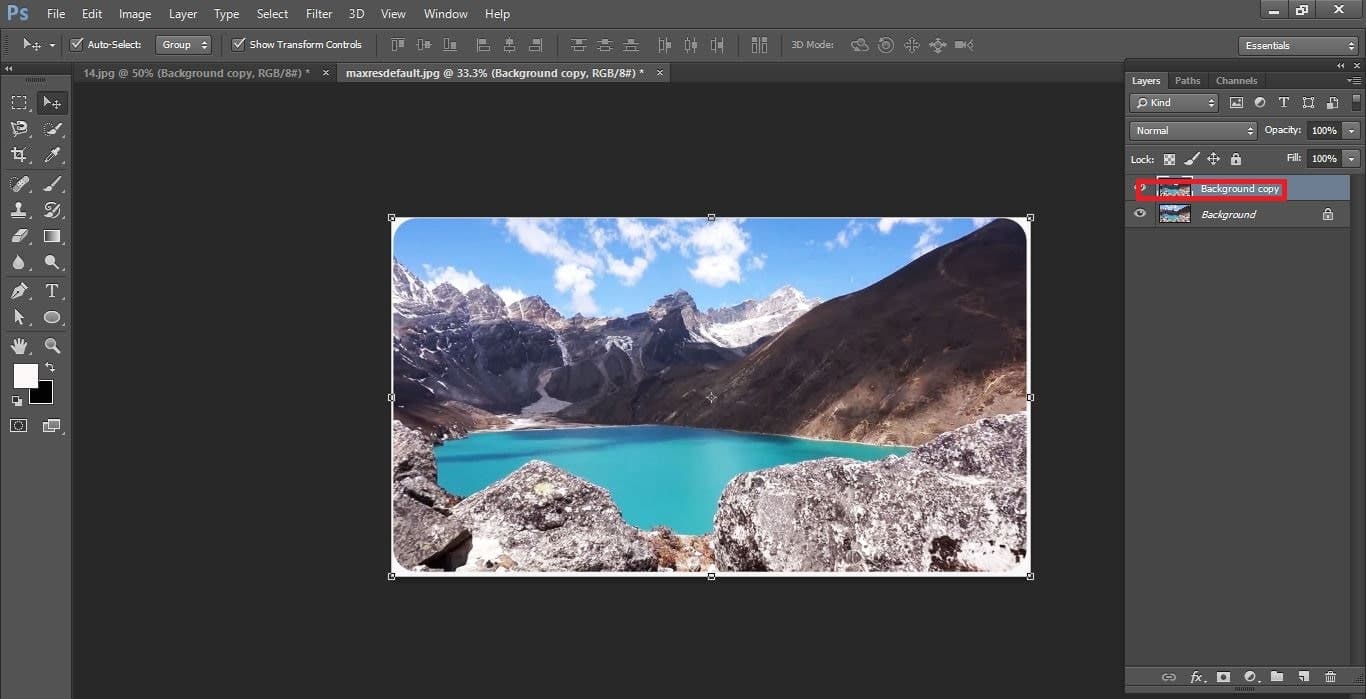This screenshot has height=699, width=1366.
Task: Create a new layer
Action: tap(1303, 677)
